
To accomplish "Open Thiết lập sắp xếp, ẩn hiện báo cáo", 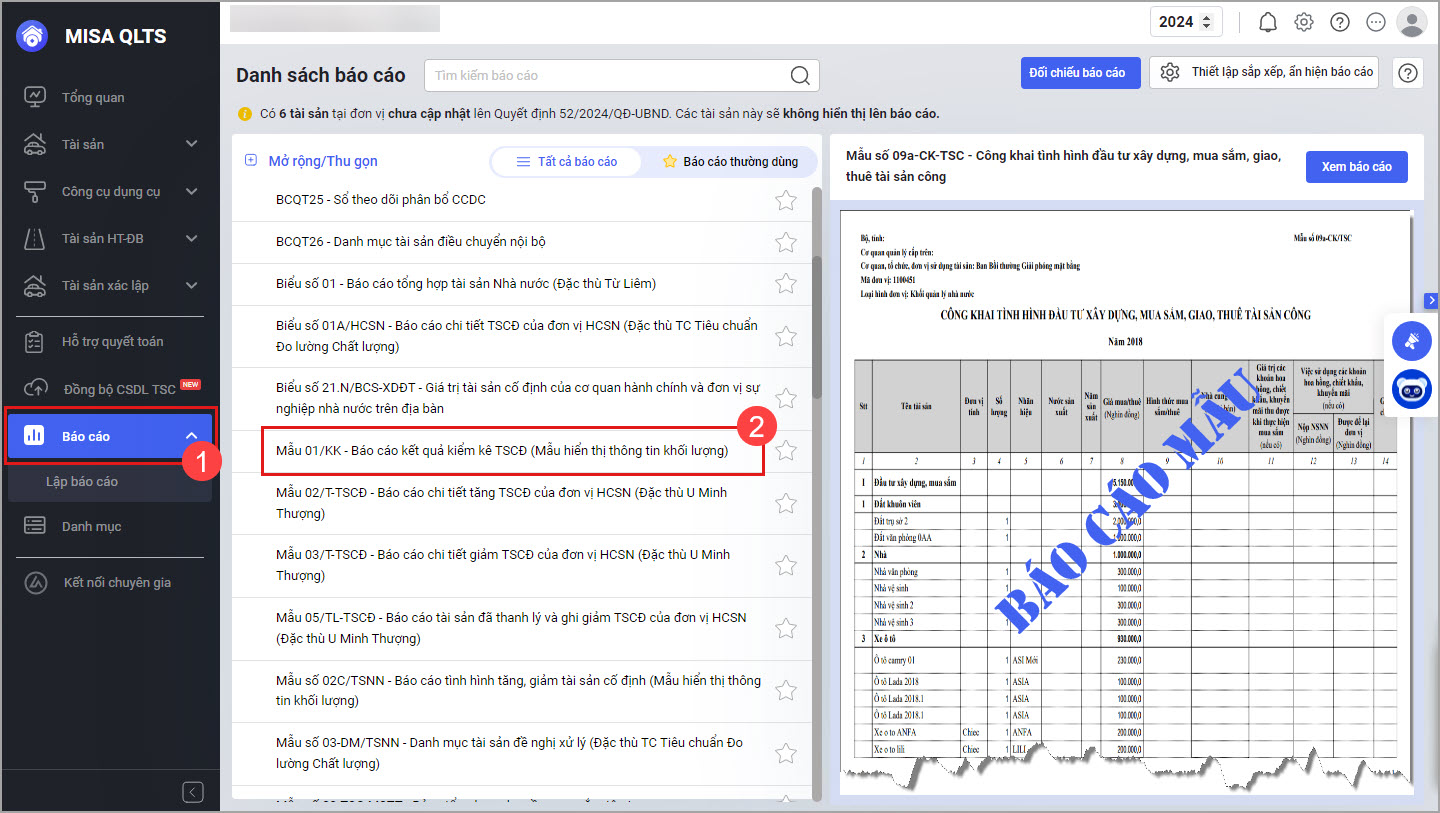I will point(1265,73).
